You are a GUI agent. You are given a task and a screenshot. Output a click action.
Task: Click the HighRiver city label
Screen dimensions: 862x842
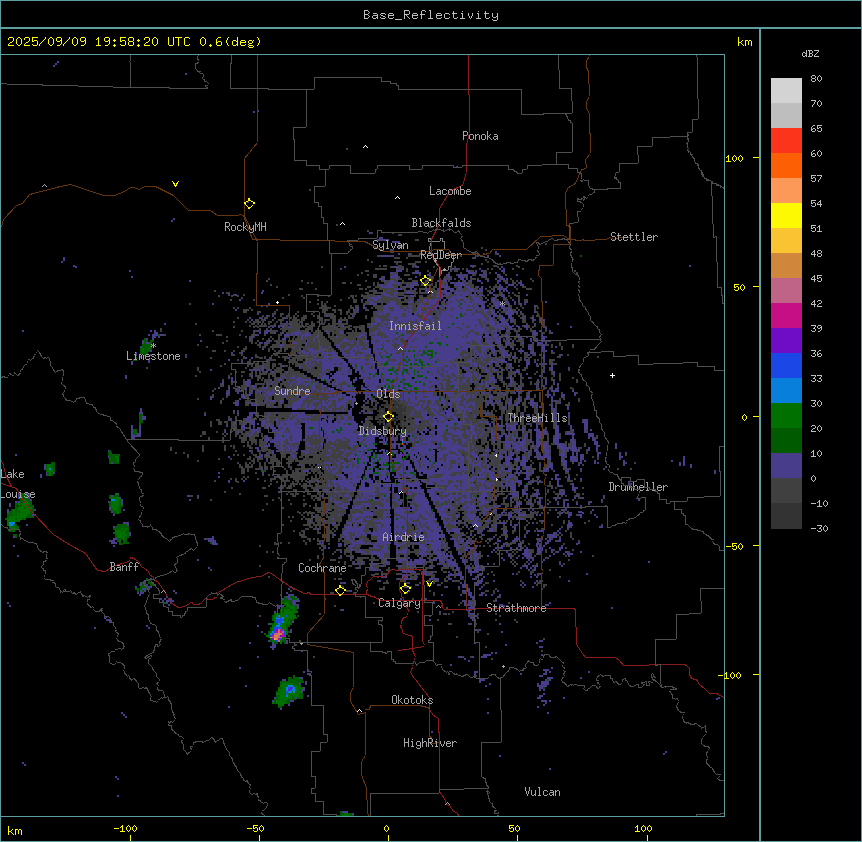pos(430,743)
